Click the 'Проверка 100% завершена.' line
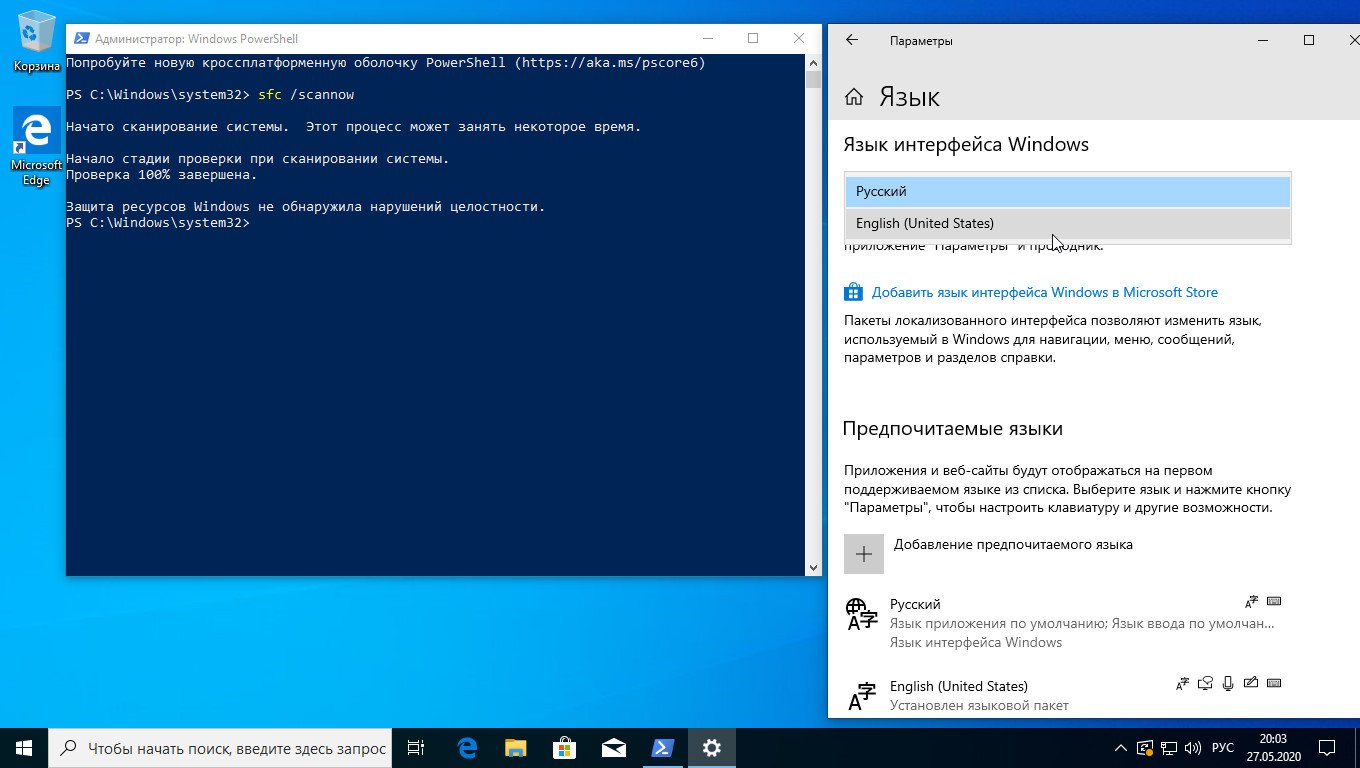 (x=162, y=175)
